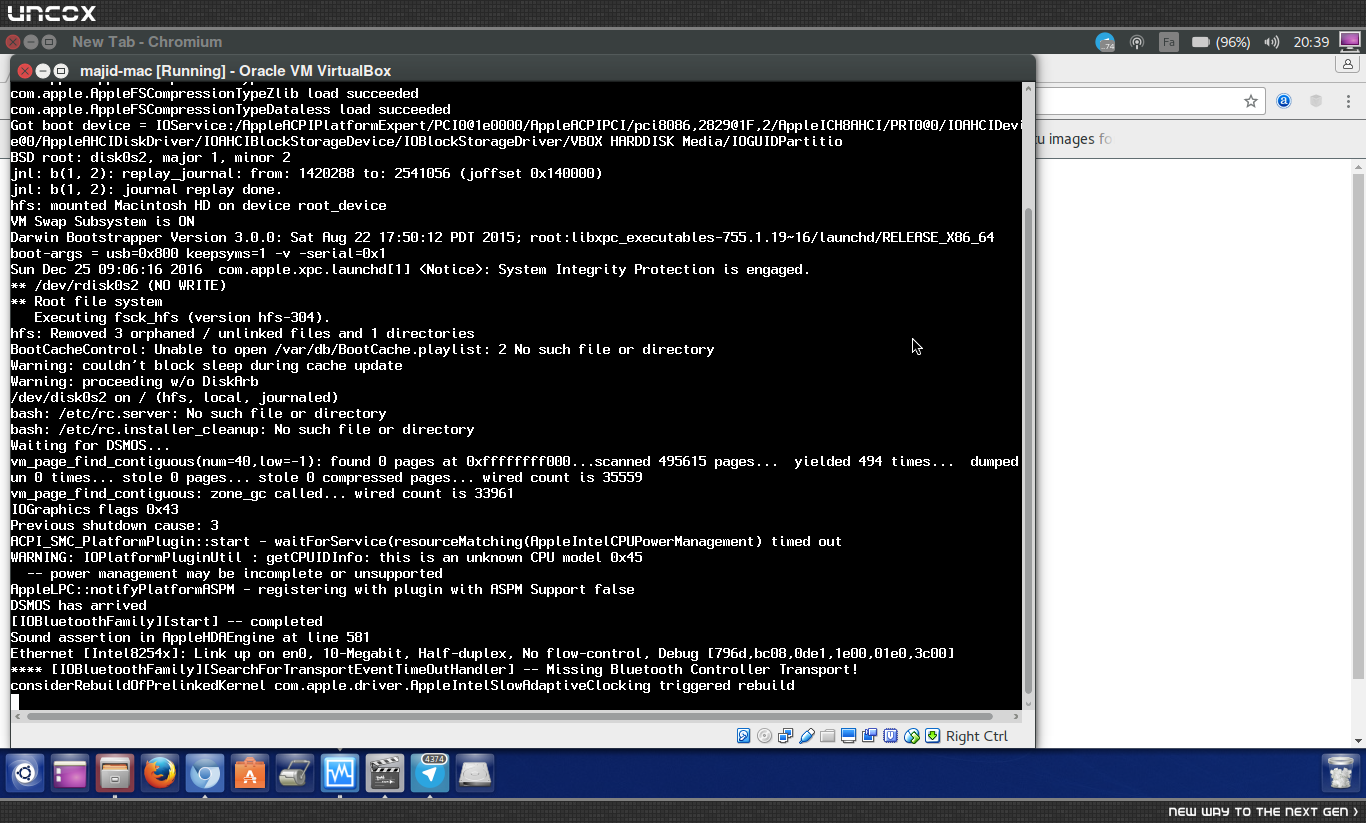Open the volume speaker indicator in the top panel
1366x823 pixels.
point(1272,42)
